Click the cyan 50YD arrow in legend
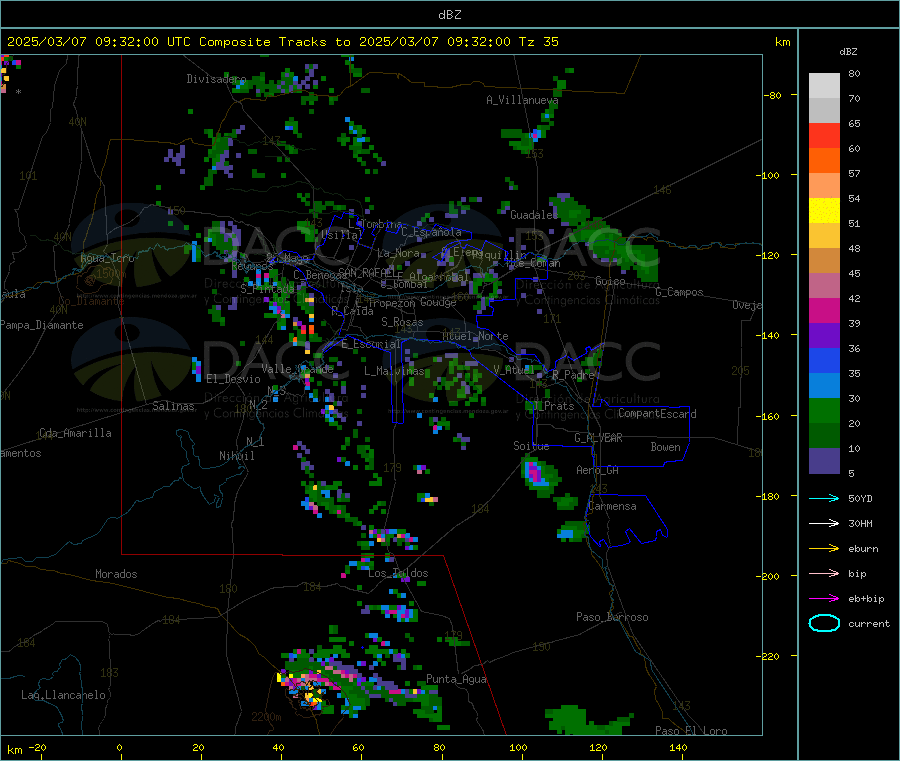 [x=824, y=498]
